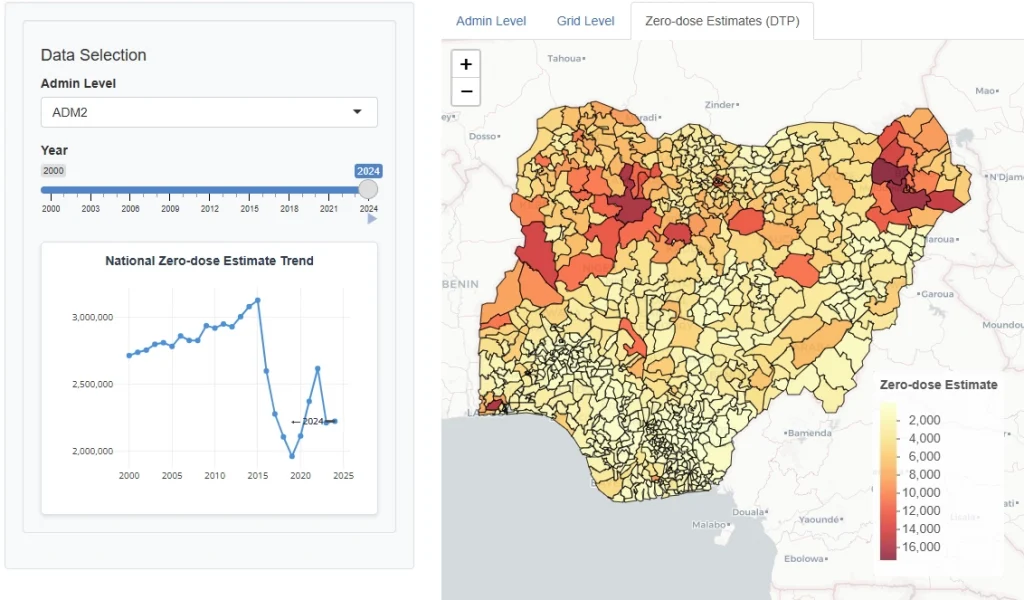Switch to the Grid Level tab

point(585,20)
